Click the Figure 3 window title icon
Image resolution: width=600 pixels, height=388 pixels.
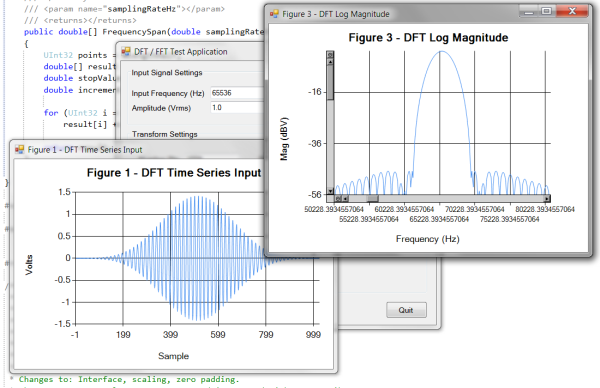(274, 14)
